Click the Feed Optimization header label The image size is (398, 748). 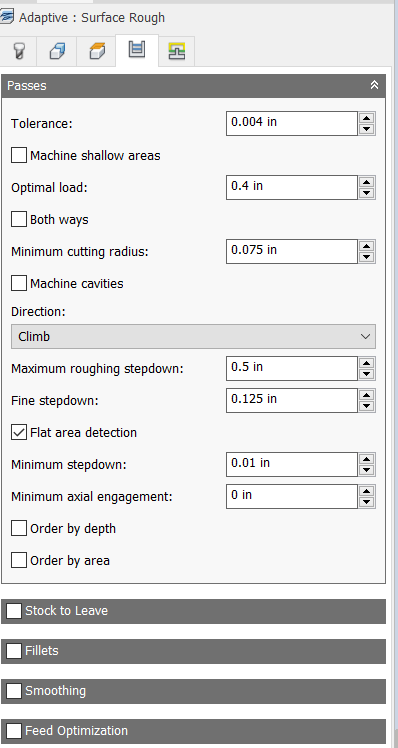76,731
